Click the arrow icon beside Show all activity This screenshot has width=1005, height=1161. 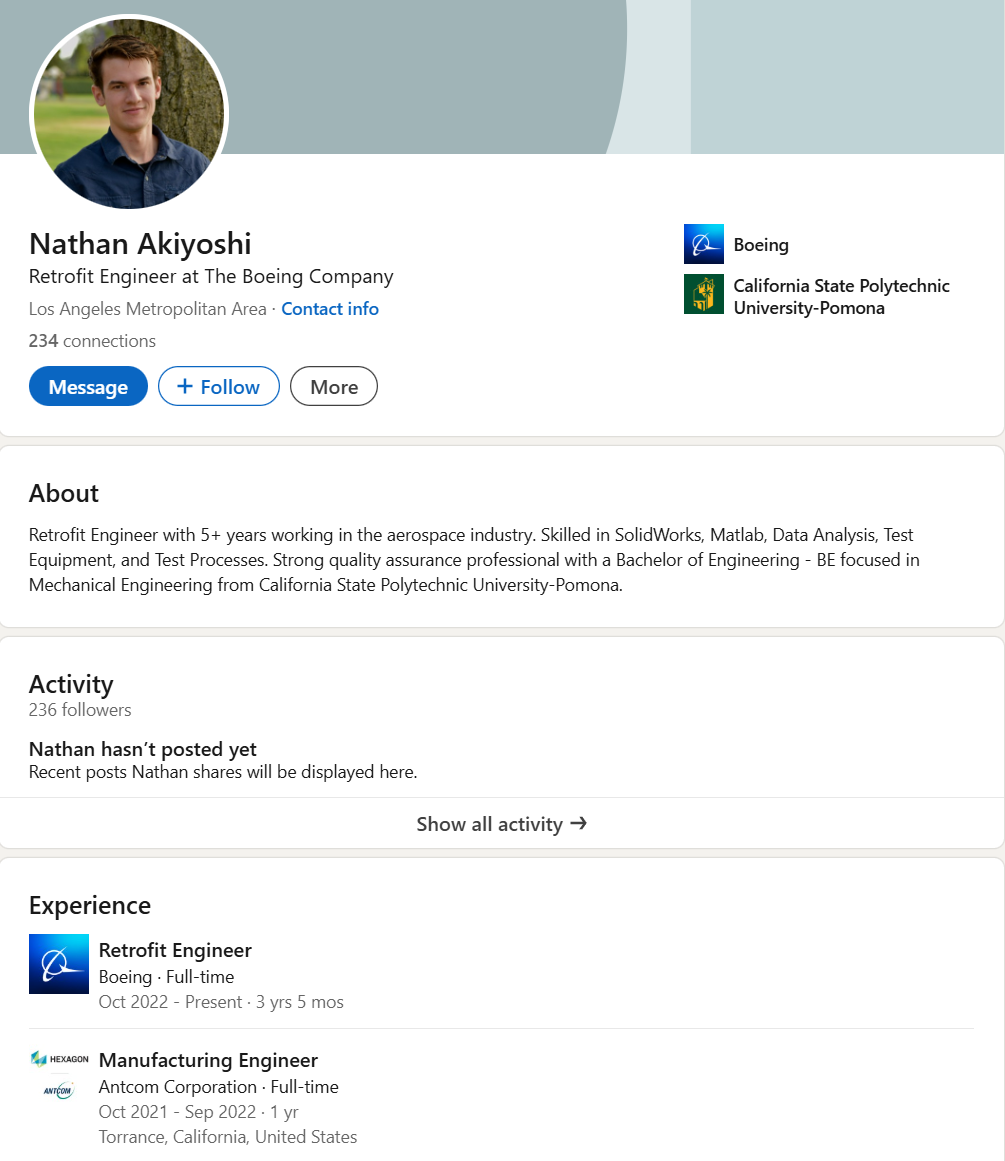point(578,823)
